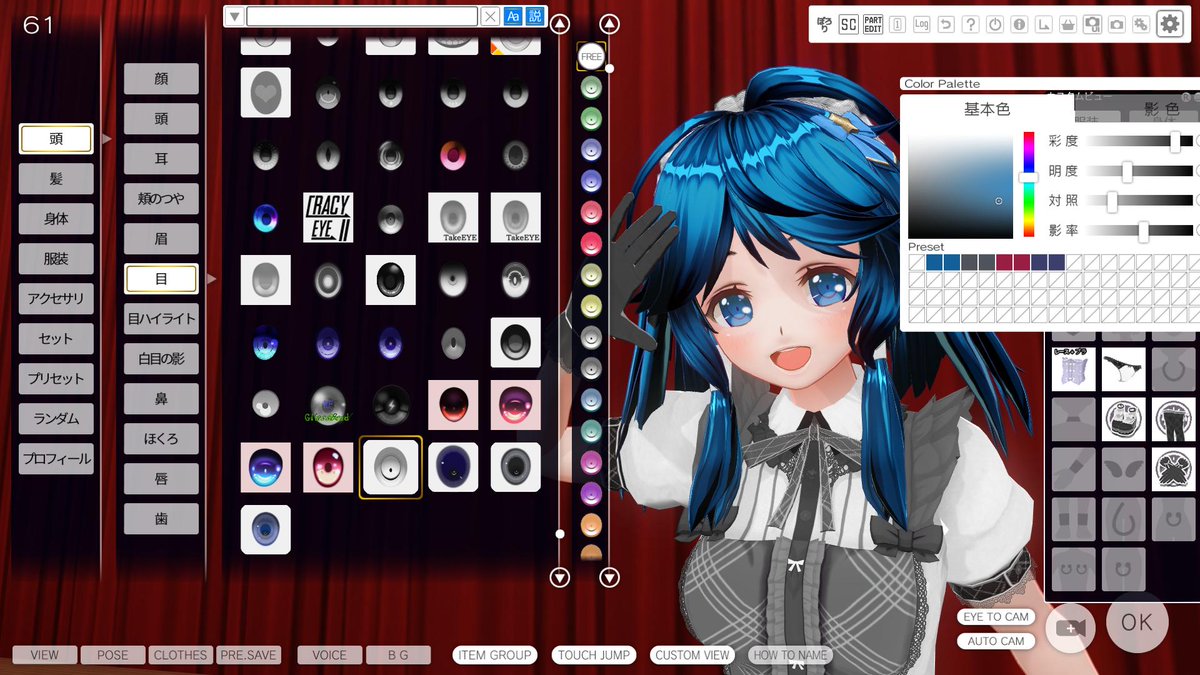Screen dimensions: 1200x675
Task: Click the ランダム random button
Action: (x=55, y=418)
